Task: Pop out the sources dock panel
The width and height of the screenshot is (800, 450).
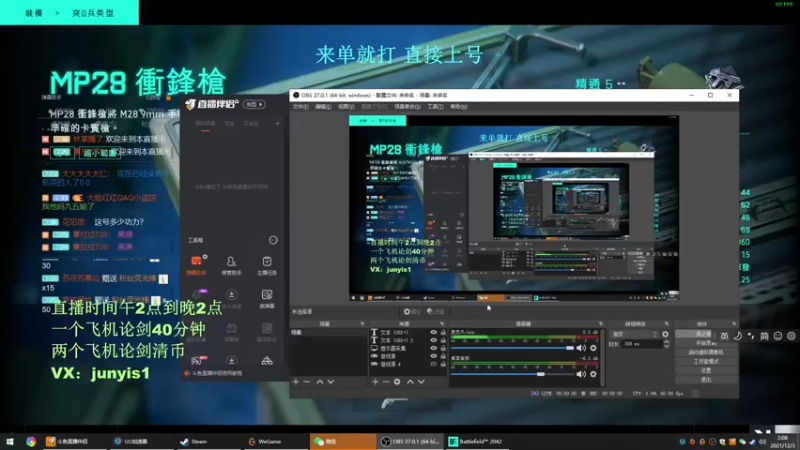Action: coord(442,323)
